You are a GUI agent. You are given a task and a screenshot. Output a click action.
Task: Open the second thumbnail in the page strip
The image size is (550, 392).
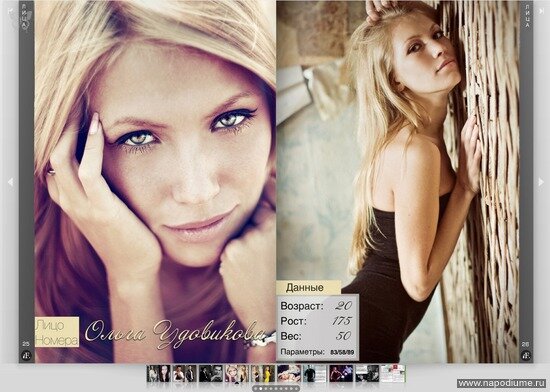185,373
